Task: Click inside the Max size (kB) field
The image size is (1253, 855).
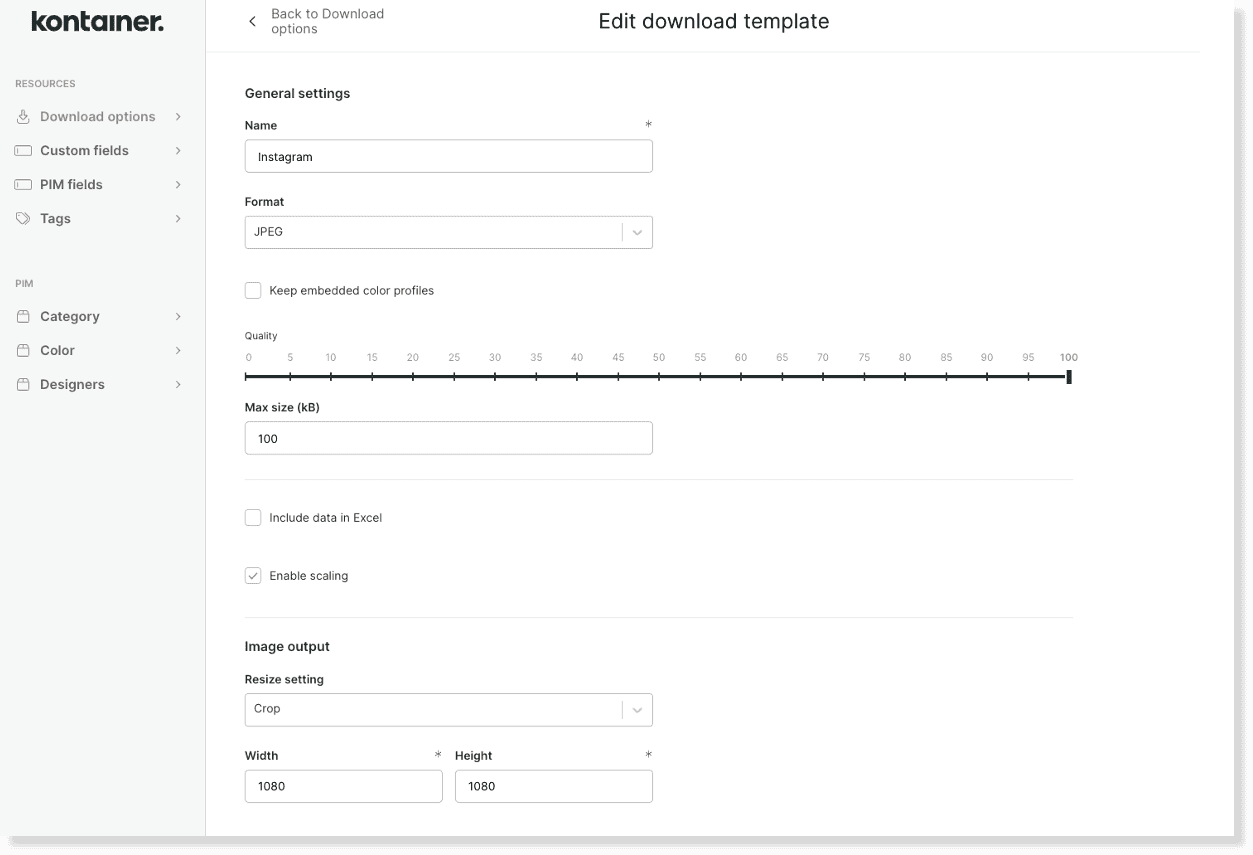Action: pos(448,437)
